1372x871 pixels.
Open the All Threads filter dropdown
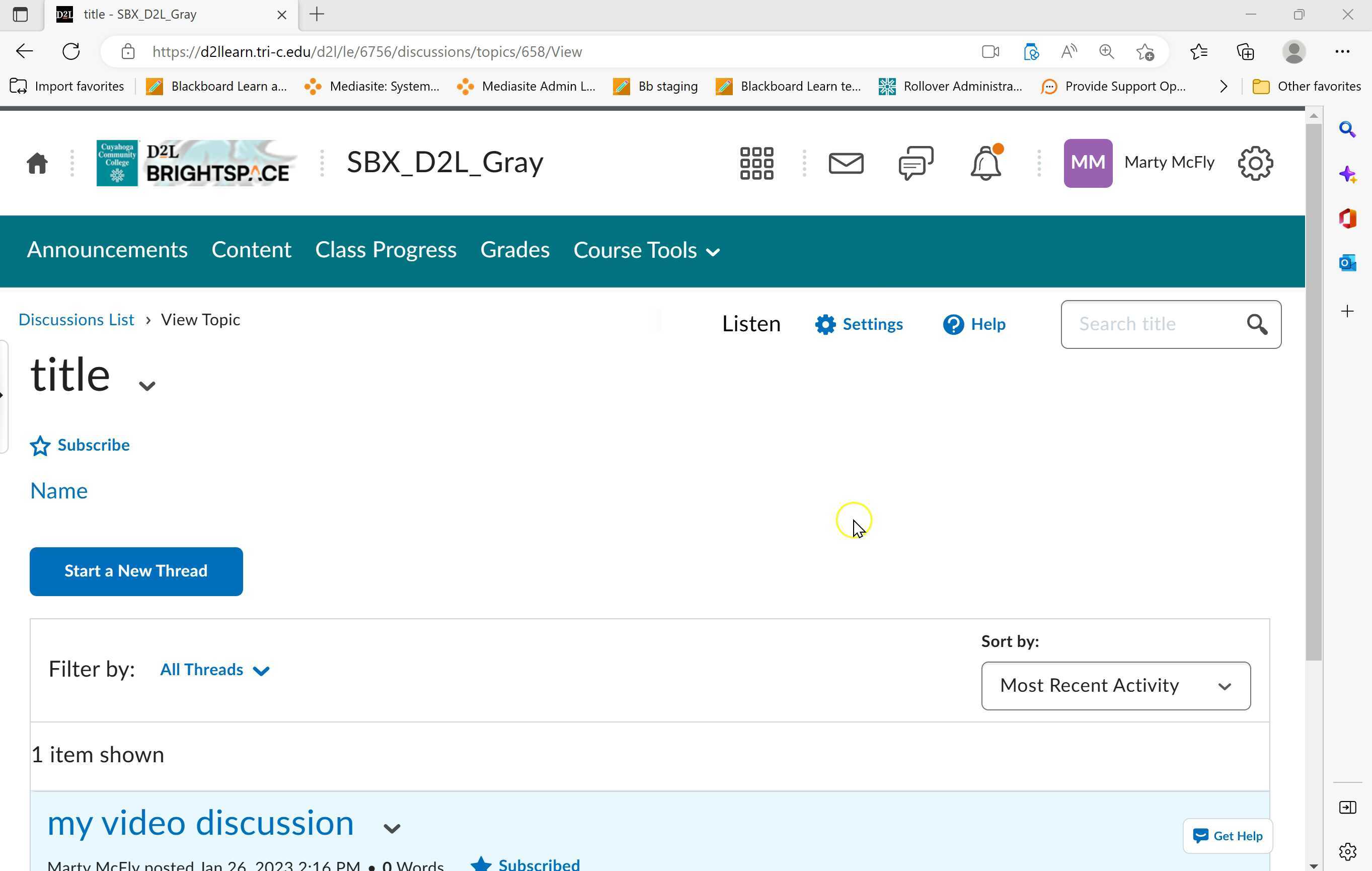(x=214, y=670)
